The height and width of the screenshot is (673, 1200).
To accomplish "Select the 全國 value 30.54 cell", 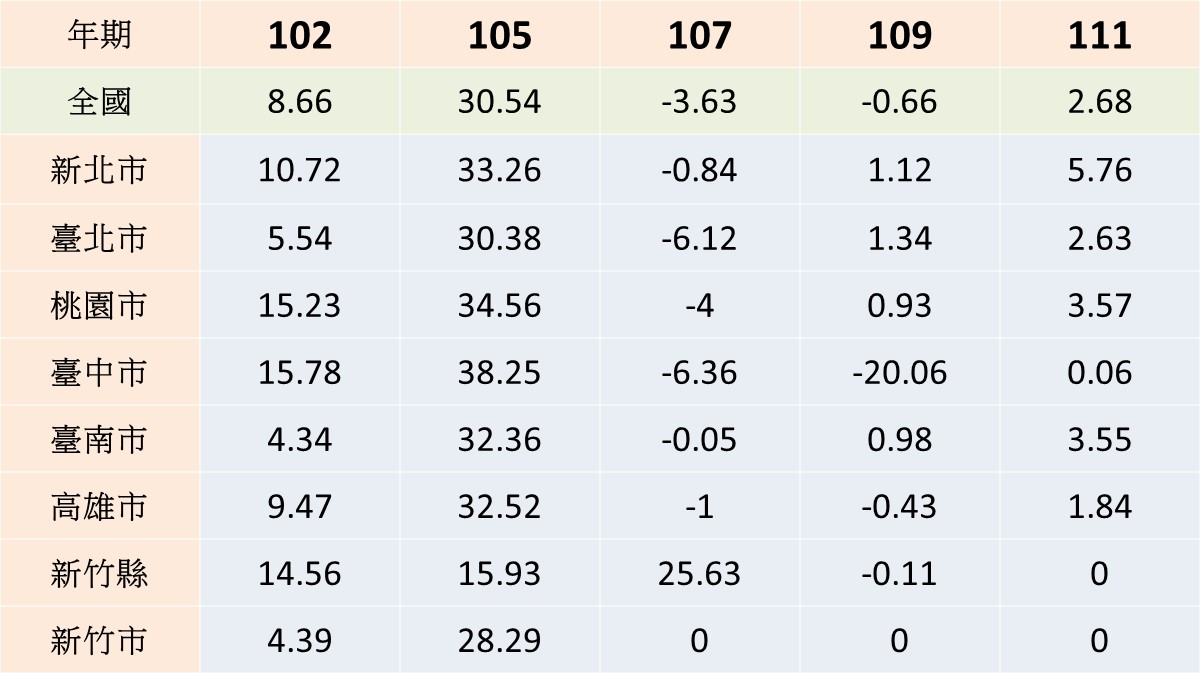I will pyautogui.click(x=500, y=102).
